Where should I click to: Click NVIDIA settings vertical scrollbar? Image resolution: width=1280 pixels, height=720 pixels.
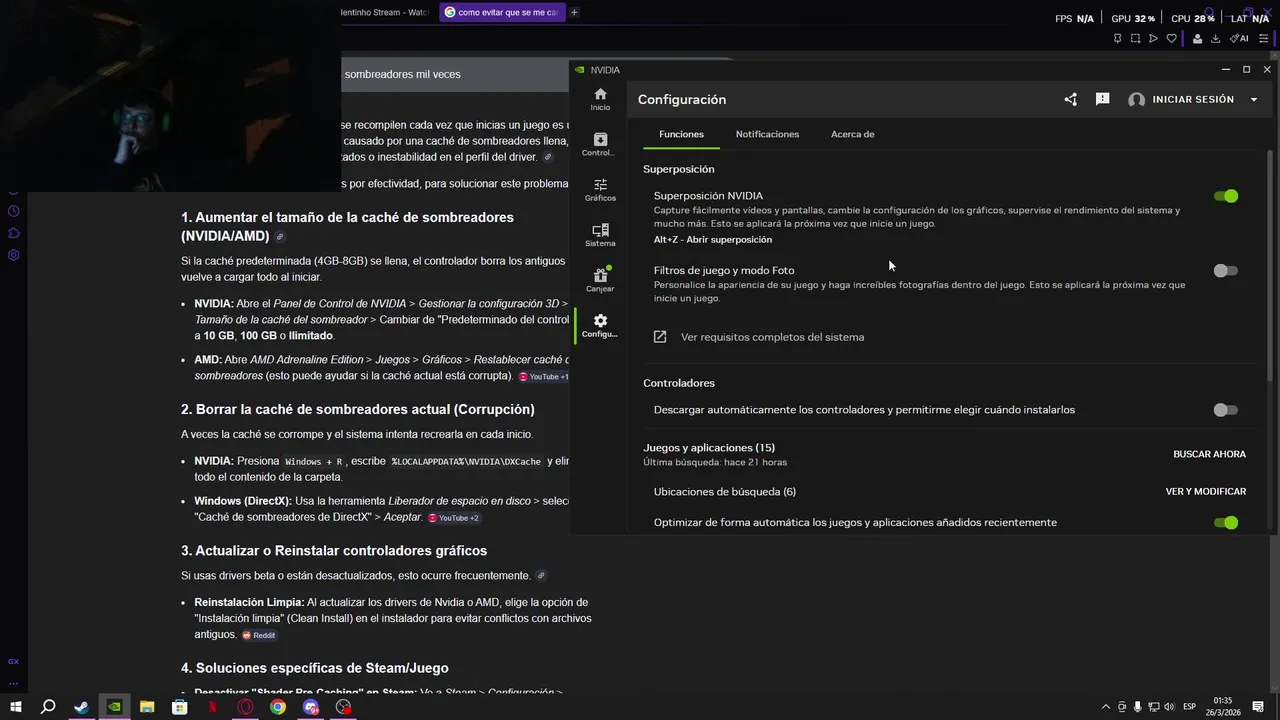1270,265
